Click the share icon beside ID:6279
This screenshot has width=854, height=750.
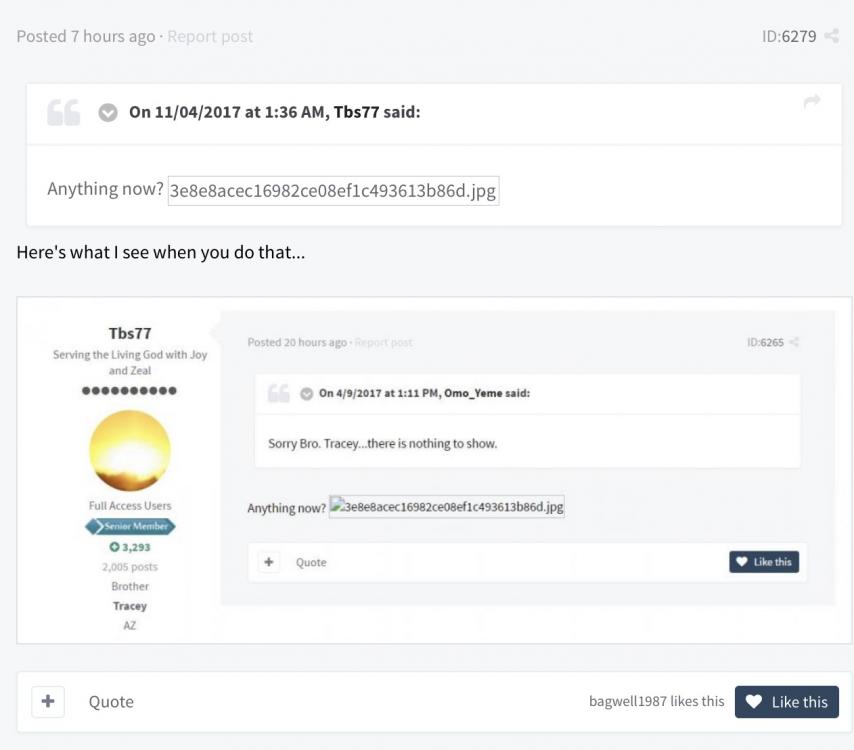click(831, 37)
